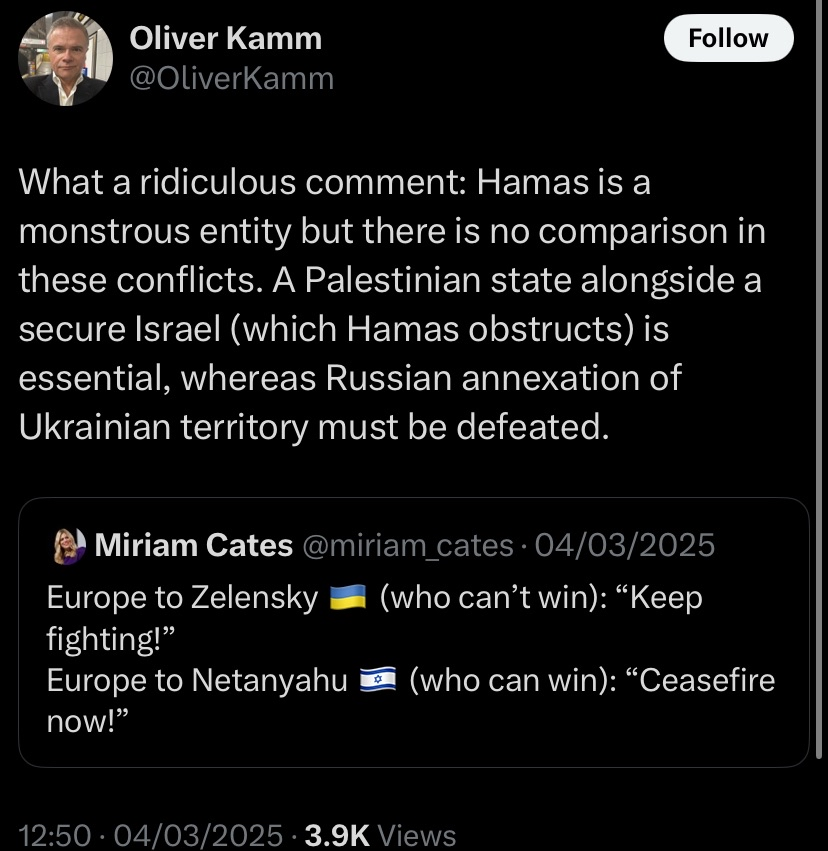
Task: Click the 12:50 post timestamp
Action: coord(55,835)
